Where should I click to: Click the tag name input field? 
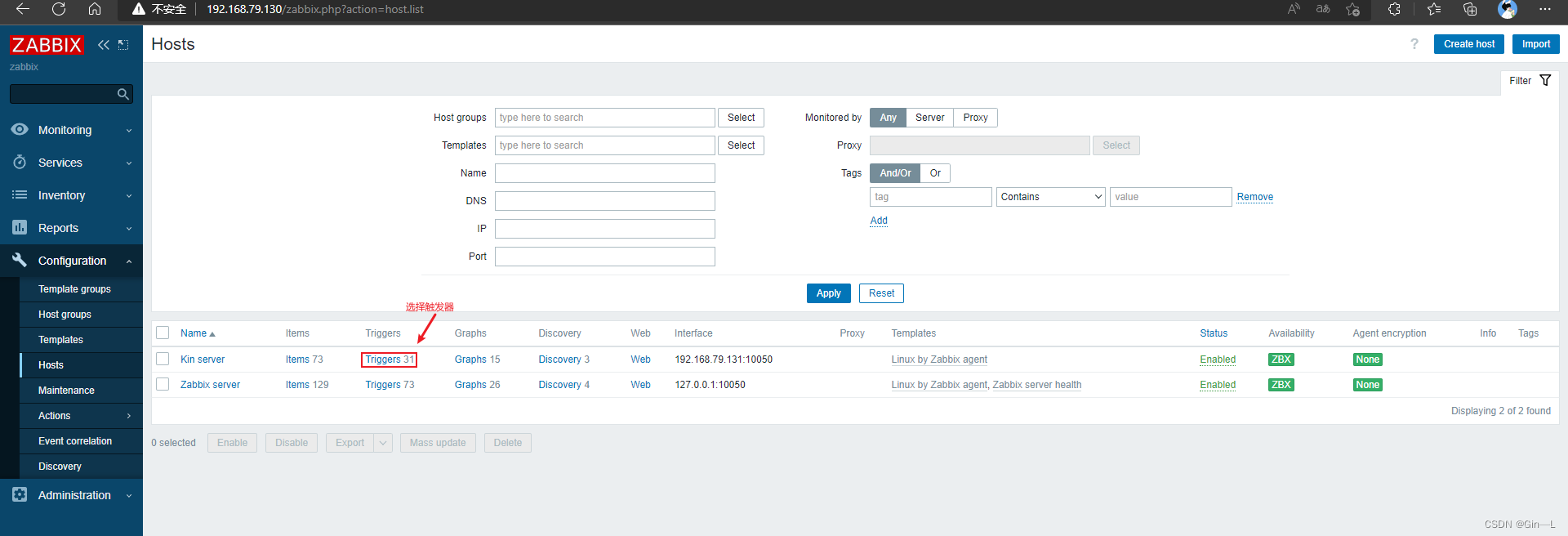pyautogui.click(x=931, y=197)
